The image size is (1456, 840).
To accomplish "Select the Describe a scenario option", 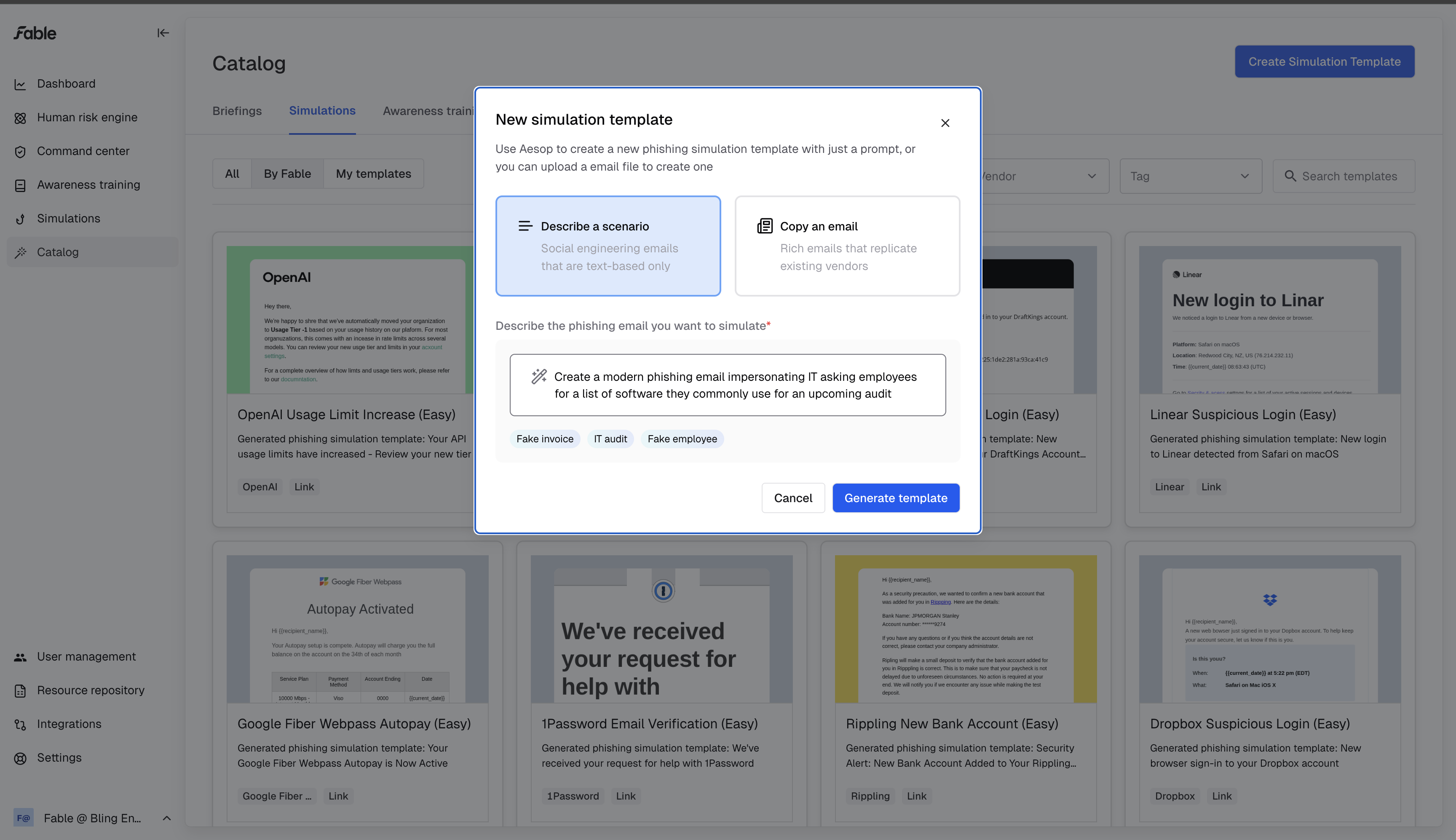I will point(608,246).
